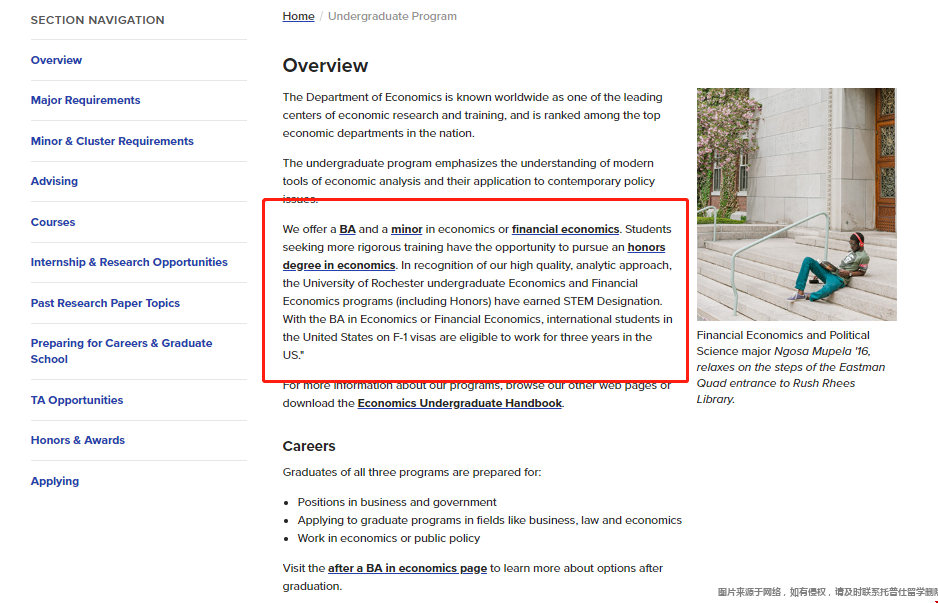This screenshot has height=603, width=938.
Task: Click the Advising navigation link
Action: click(x=53, y=181)
